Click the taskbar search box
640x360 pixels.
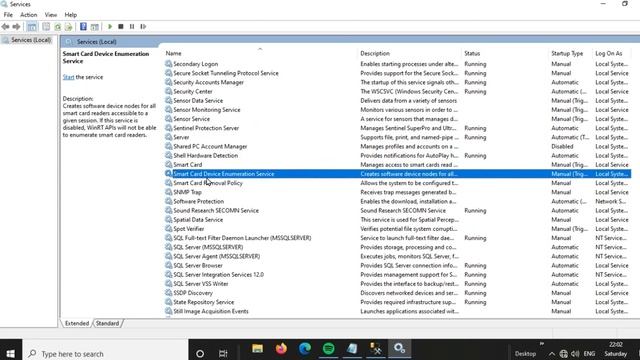pos(105,353)
